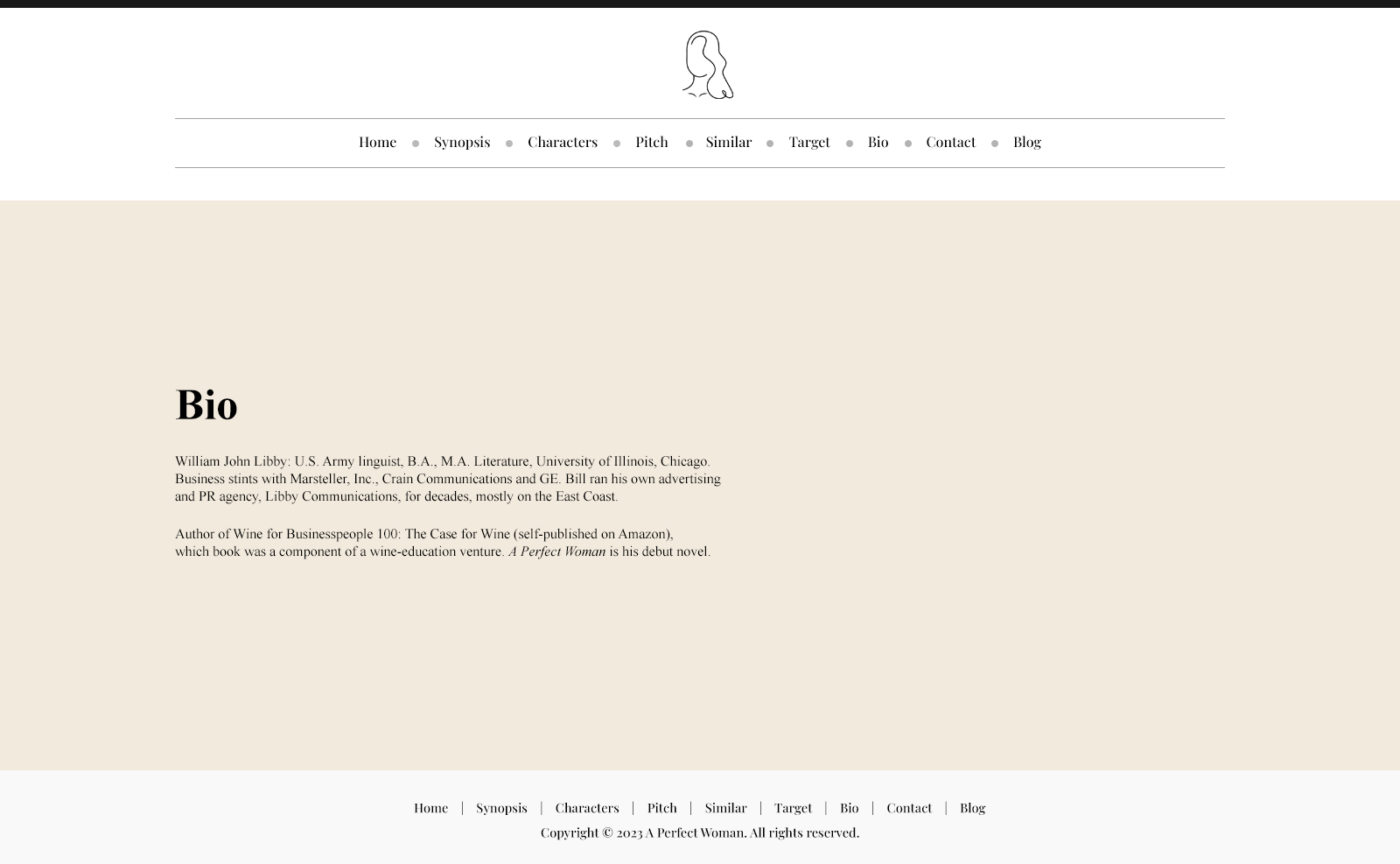The width and height of the screenshot is (1400, 864).
Task: Open the Pitch page from the header
Action: [651, 142]
